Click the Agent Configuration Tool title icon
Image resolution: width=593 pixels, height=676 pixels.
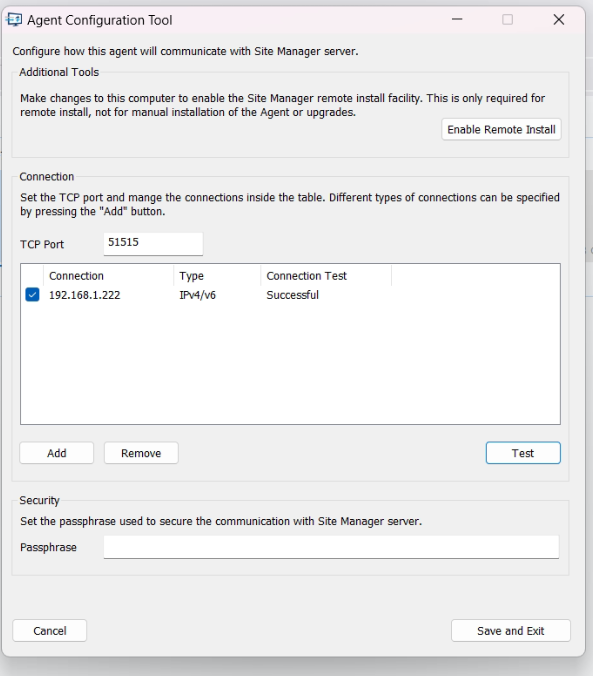(13, 20)
